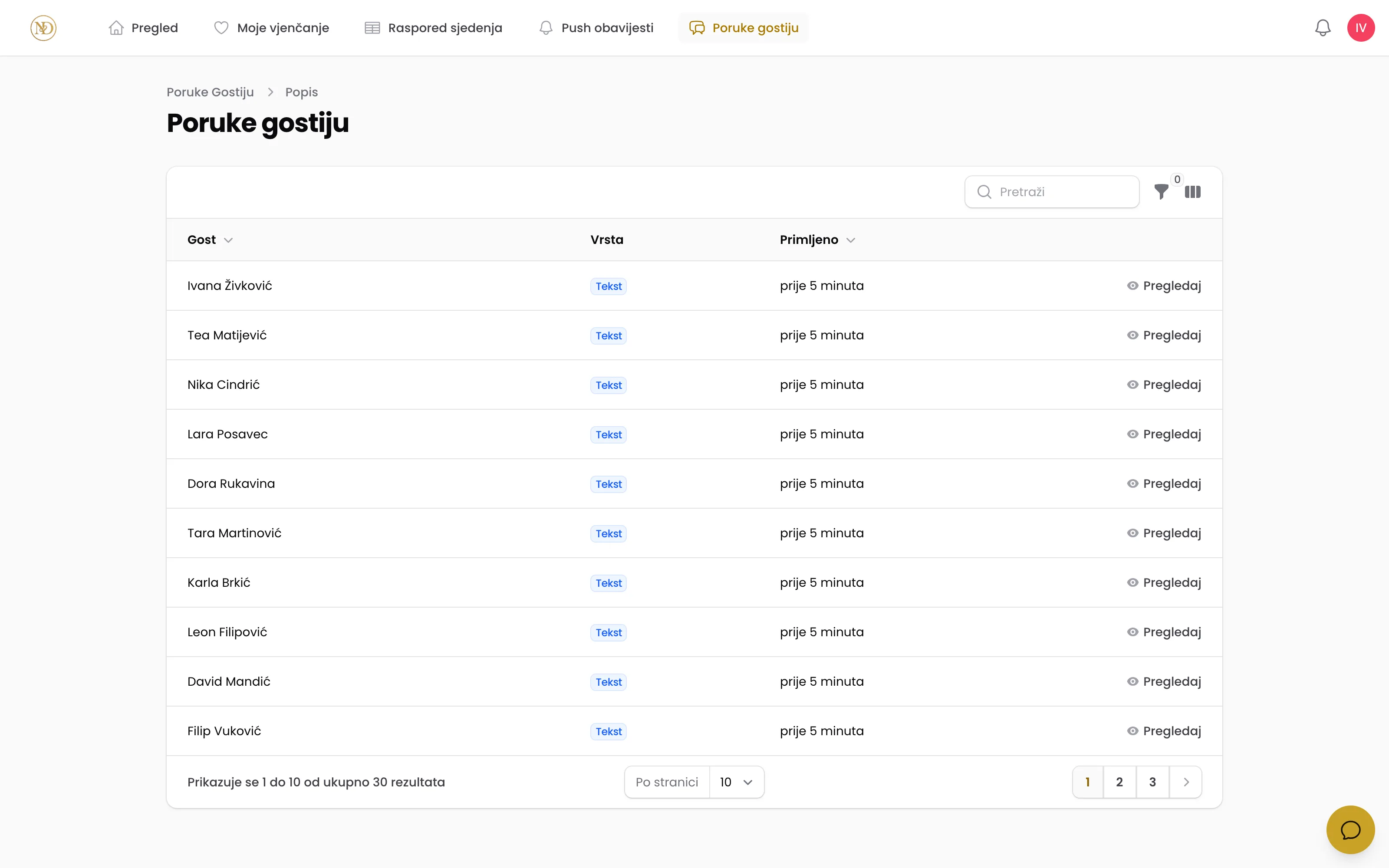The height and width of the screenshot is (868, 1389).
Task: Sort by Gost column
Action: [x=210, y=240]
